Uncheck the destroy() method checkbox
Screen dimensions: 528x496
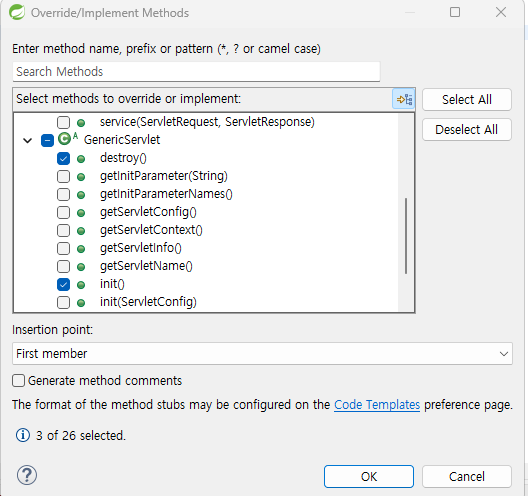pos(63,158)
